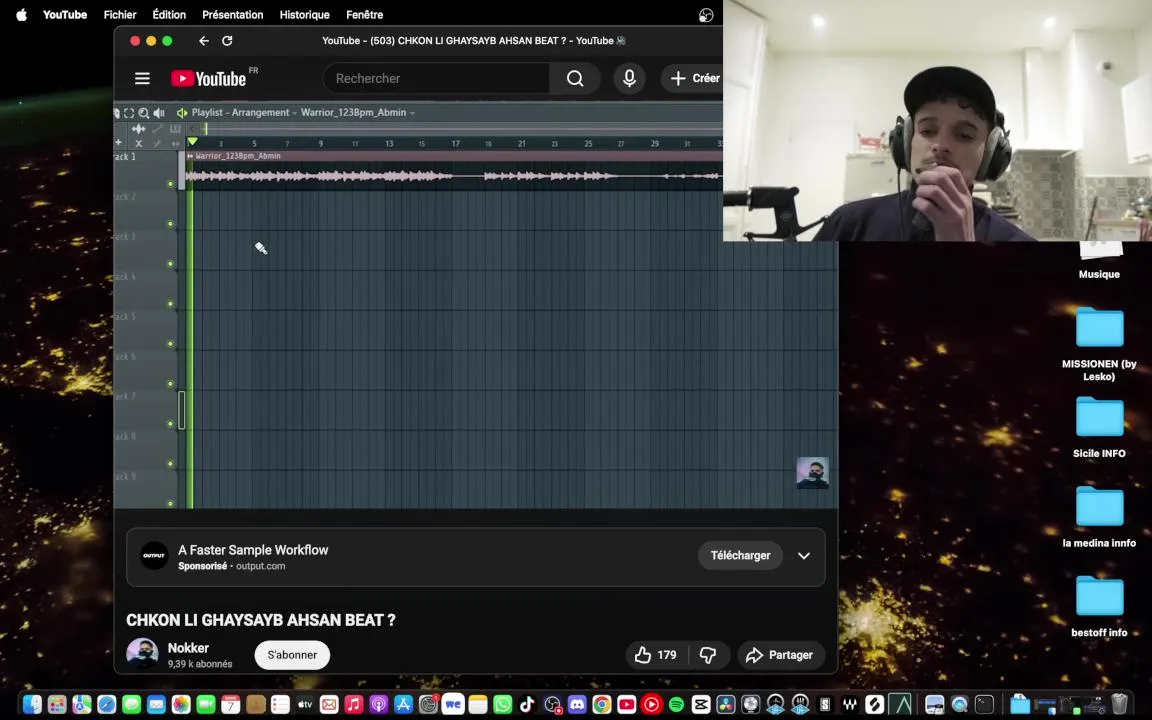Click the waveform icon in playlist toolbar

138,129
